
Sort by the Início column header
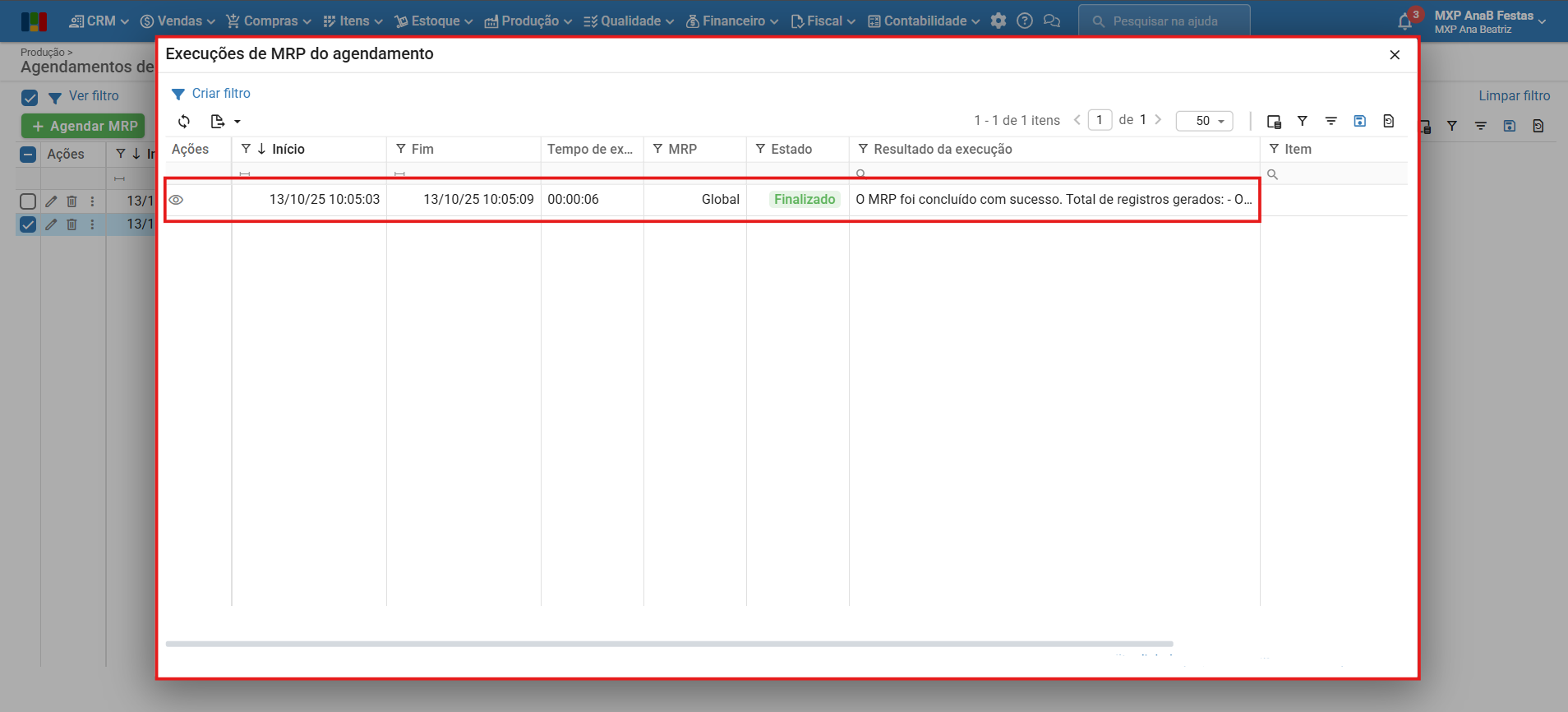[288, 149]
